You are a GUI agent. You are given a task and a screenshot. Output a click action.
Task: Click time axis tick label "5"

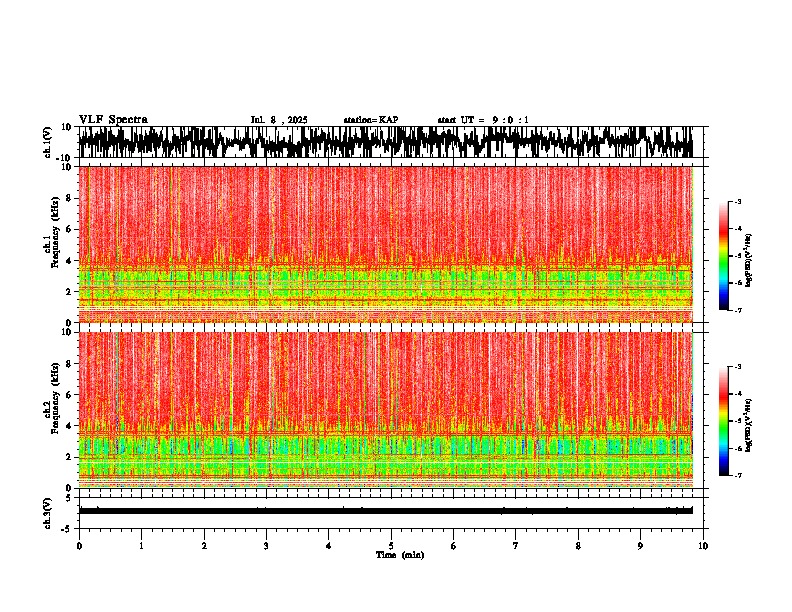tap(391, 546)
